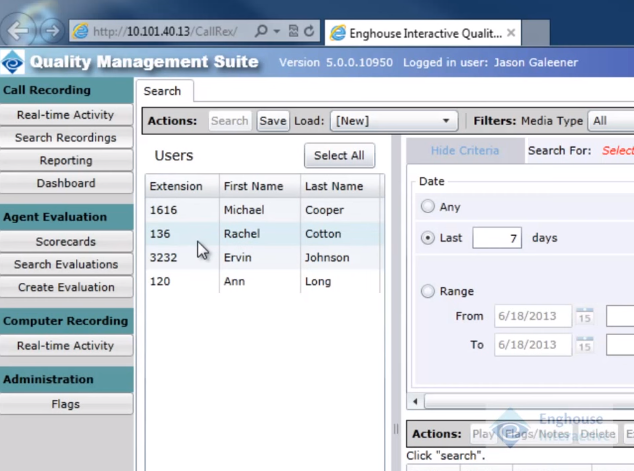Open Real-time Activity under Call Recording
Image resolution: width=634 pixels, height=471 pixels.
pos(66,115)
